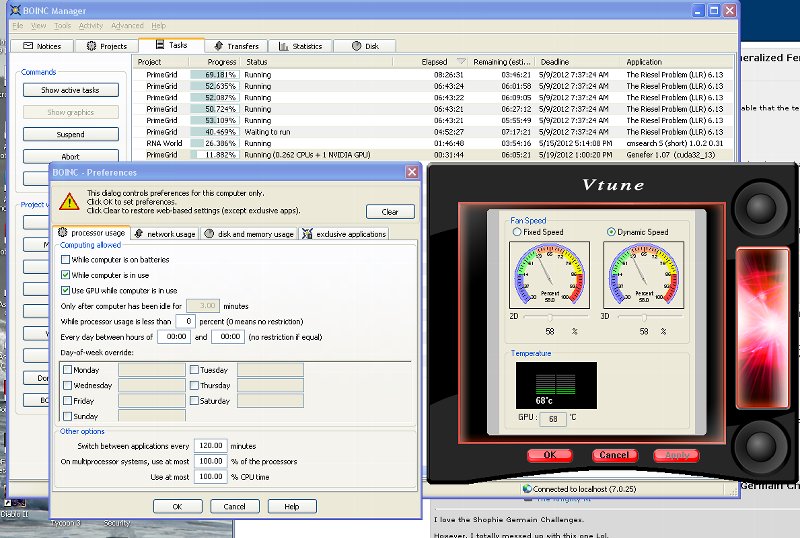This screenshot has width=800, height=538.
Task: Open the Activity menu
Action: coord(91,25)
